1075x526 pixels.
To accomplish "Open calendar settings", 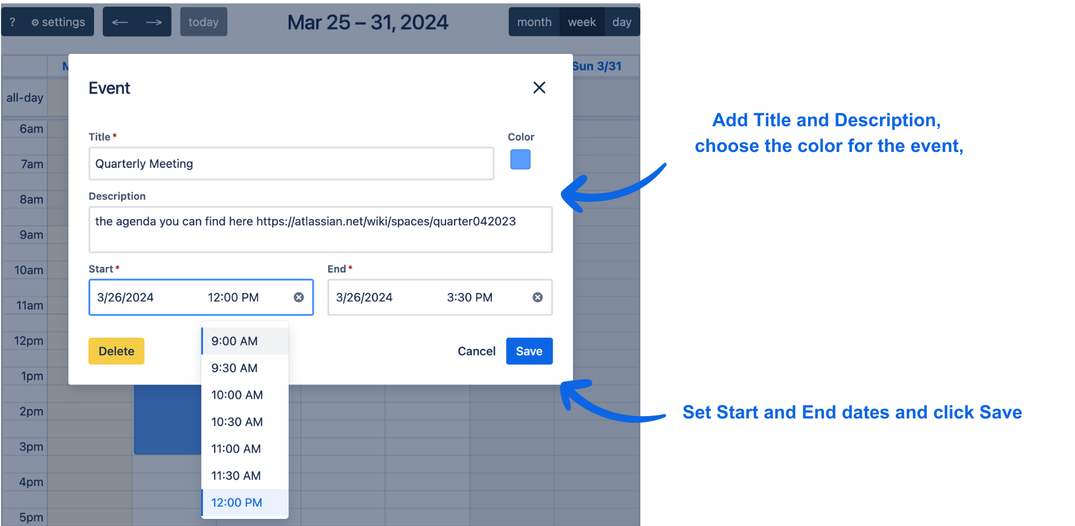I will [58, 22].
